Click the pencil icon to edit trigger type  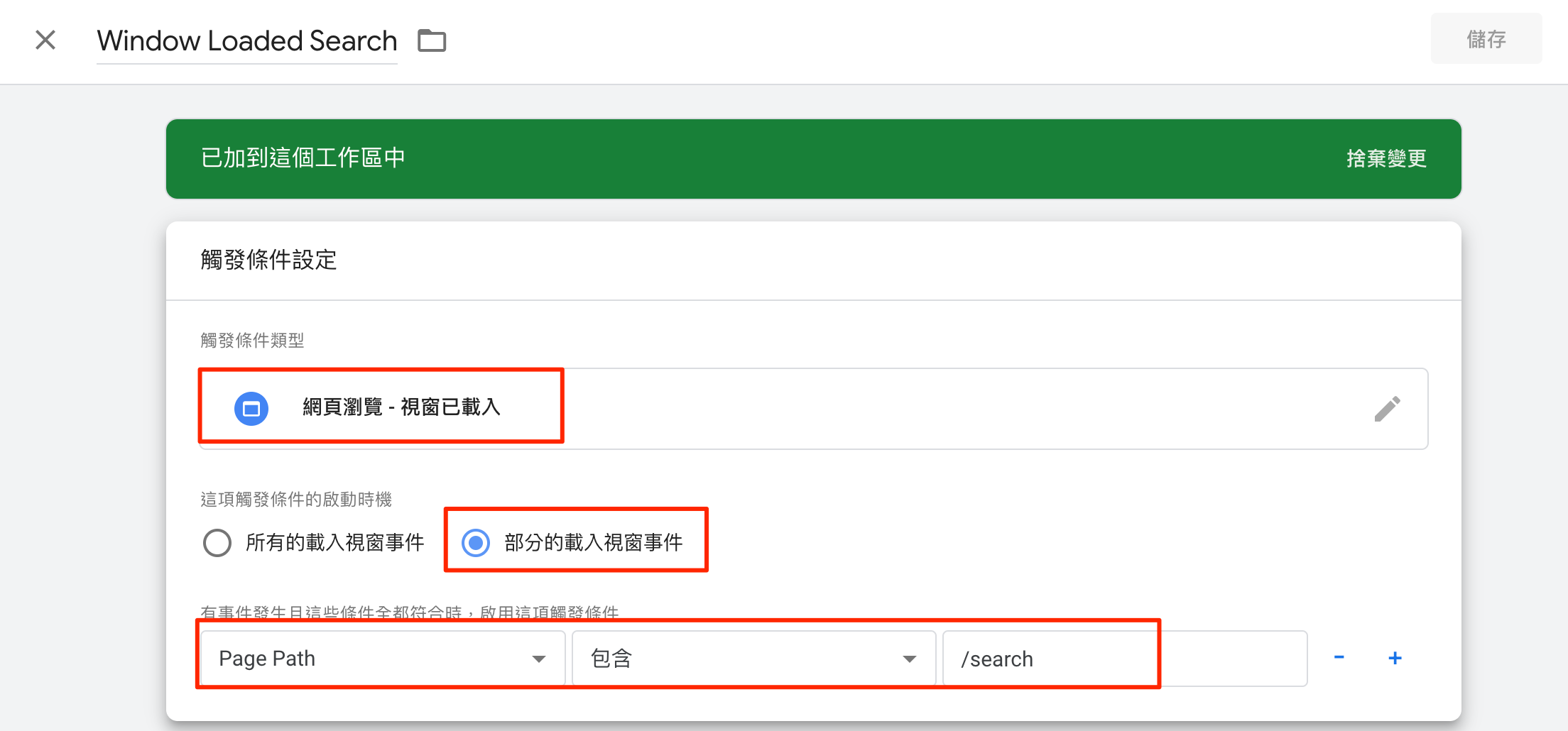(1387, 409)
